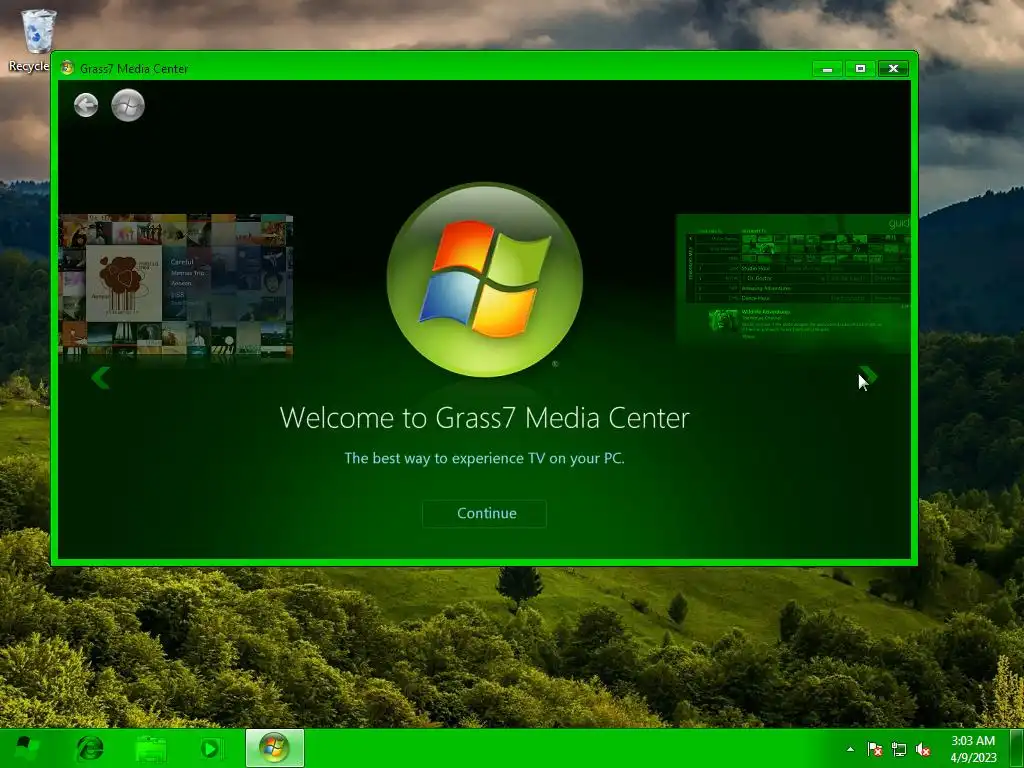
Task: Show next slide with right green arrow
Action: 868,377
